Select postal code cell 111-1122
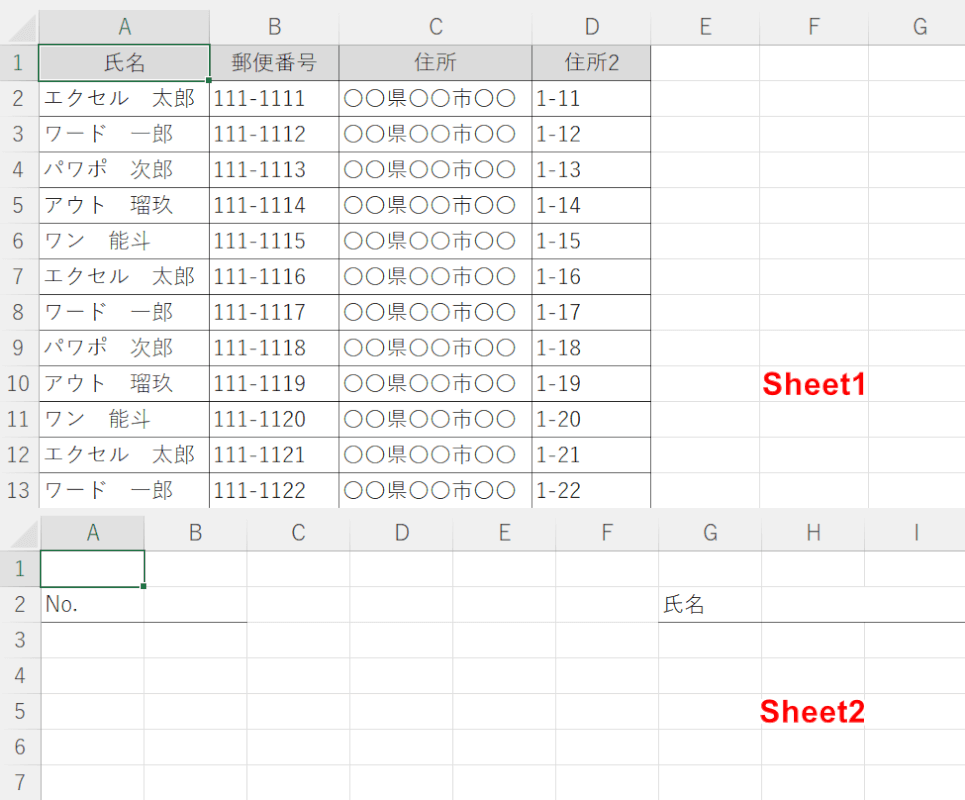965x800 pixels. point(274,490)
